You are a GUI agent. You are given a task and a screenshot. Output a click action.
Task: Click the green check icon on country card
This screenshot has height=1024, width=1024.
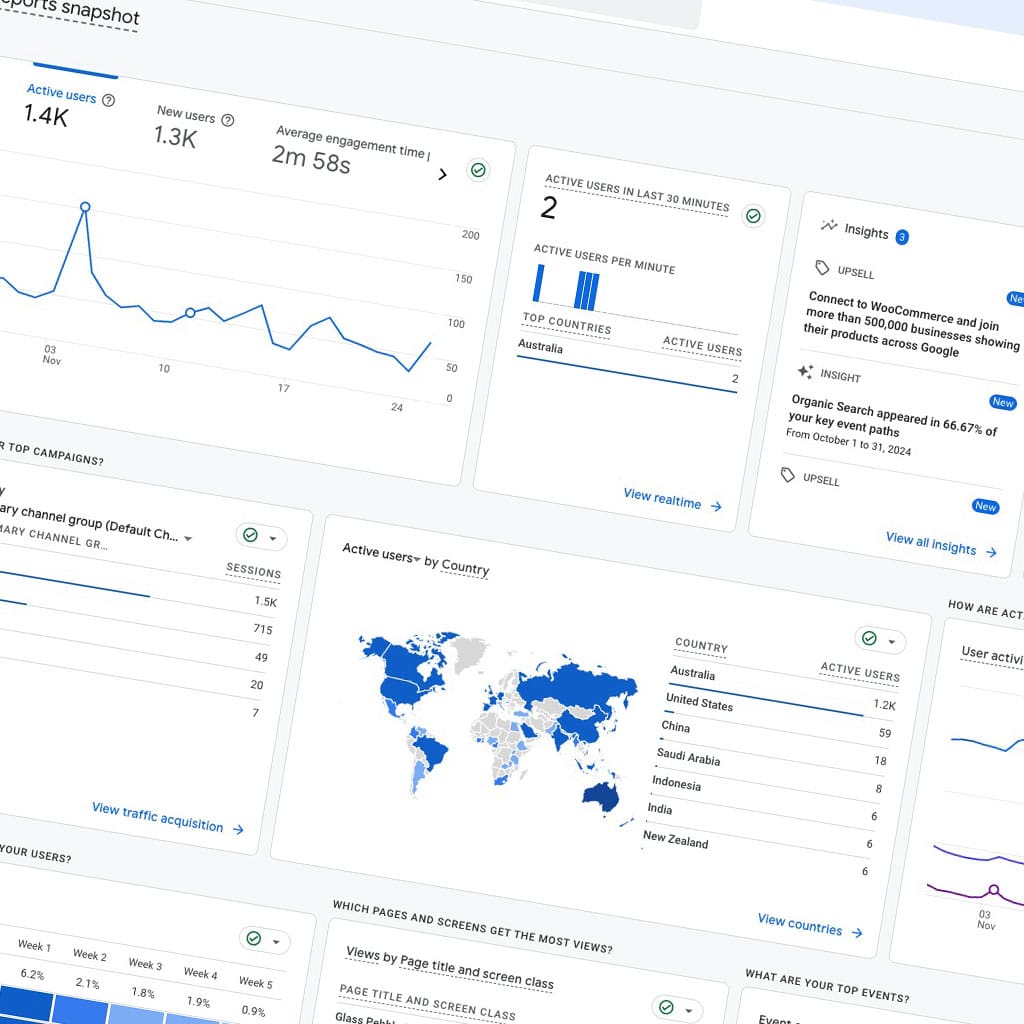point(869,638)
